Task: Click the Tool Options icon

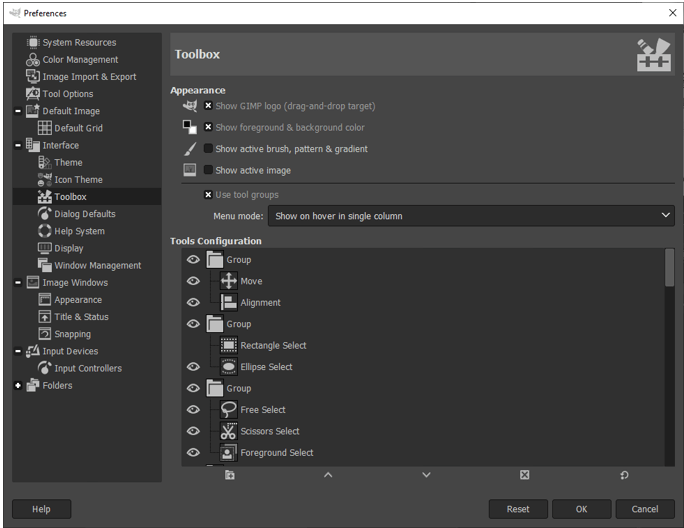Action: point(33,93)
